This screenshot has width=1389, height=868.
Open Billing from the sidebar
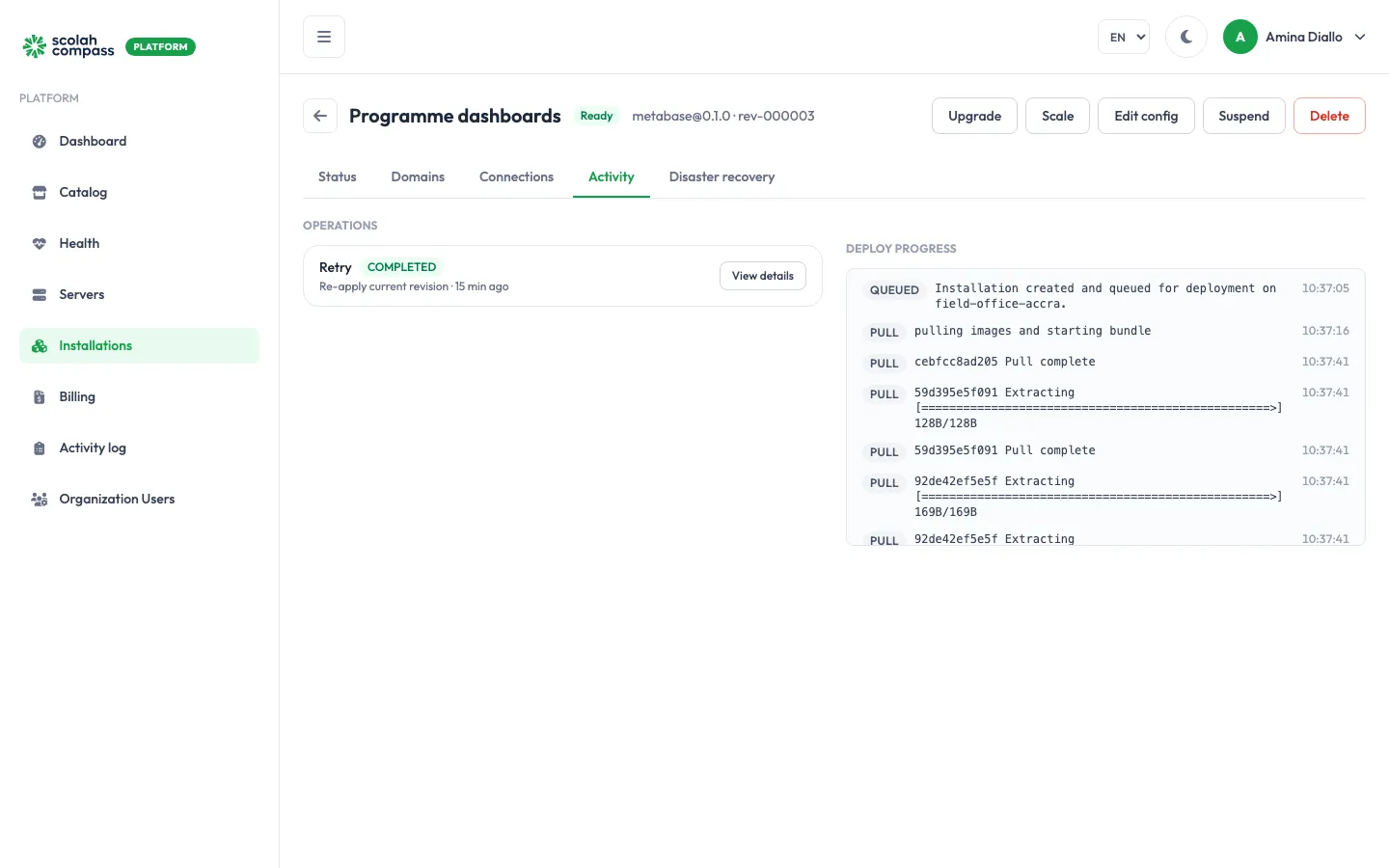tap(139, 397)
